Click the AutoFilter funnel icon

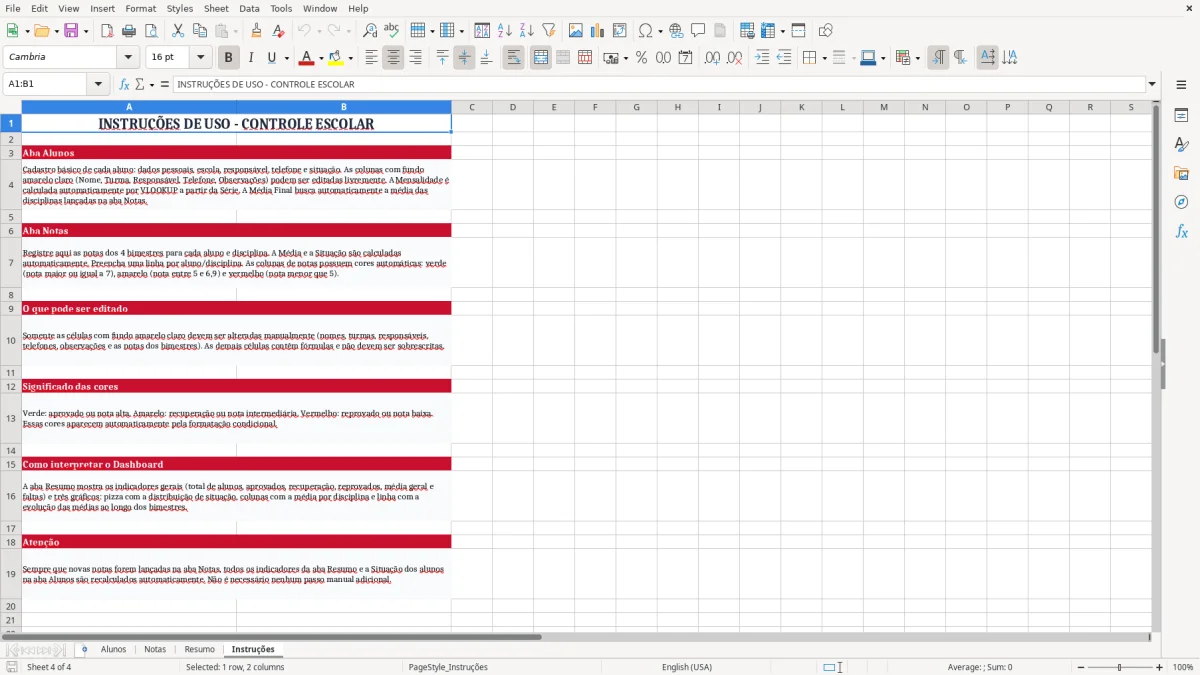point(548,31)
